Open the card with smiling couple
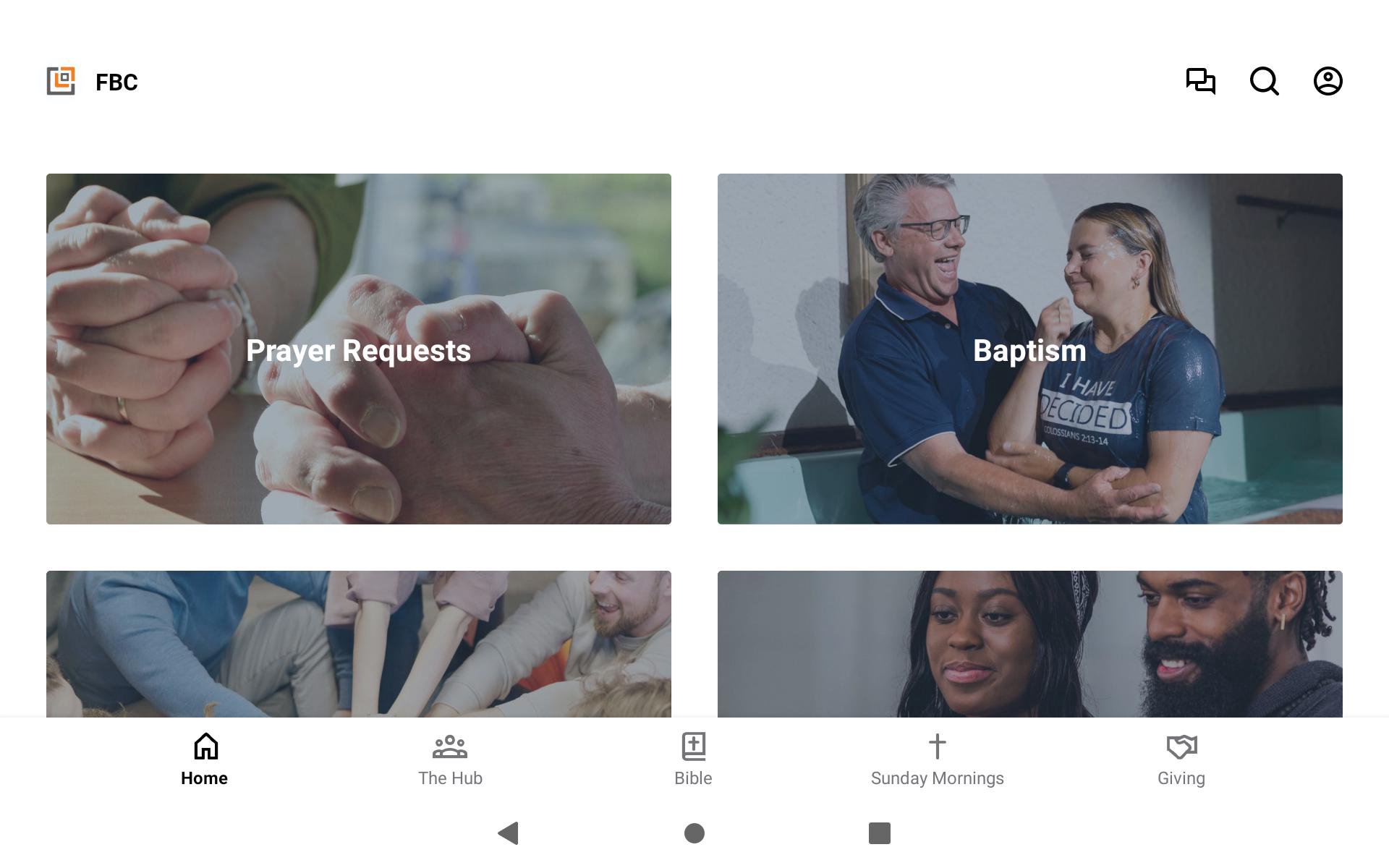 pos(1030,644)
